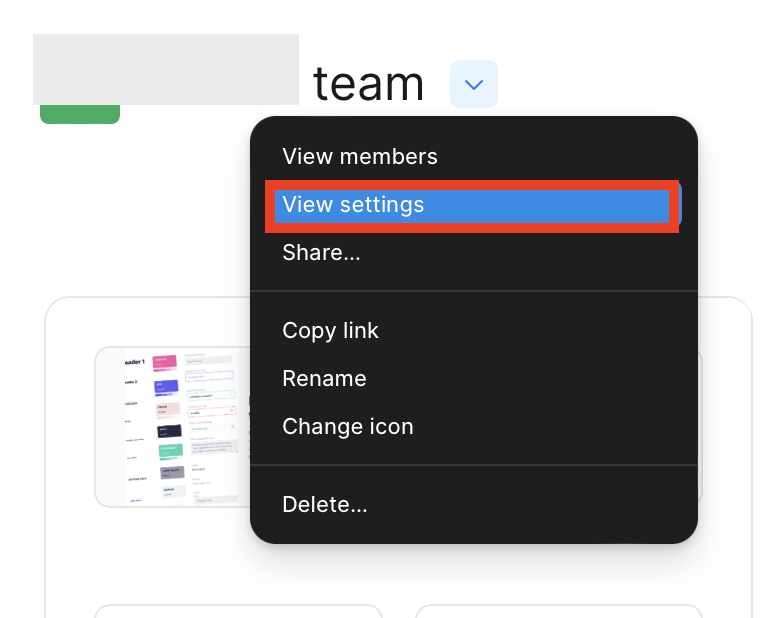The height and width of the screenshot is (618, 776).
Task: Choose View settings in the menu
Action: pyautogui.click(x=474, y=205)
